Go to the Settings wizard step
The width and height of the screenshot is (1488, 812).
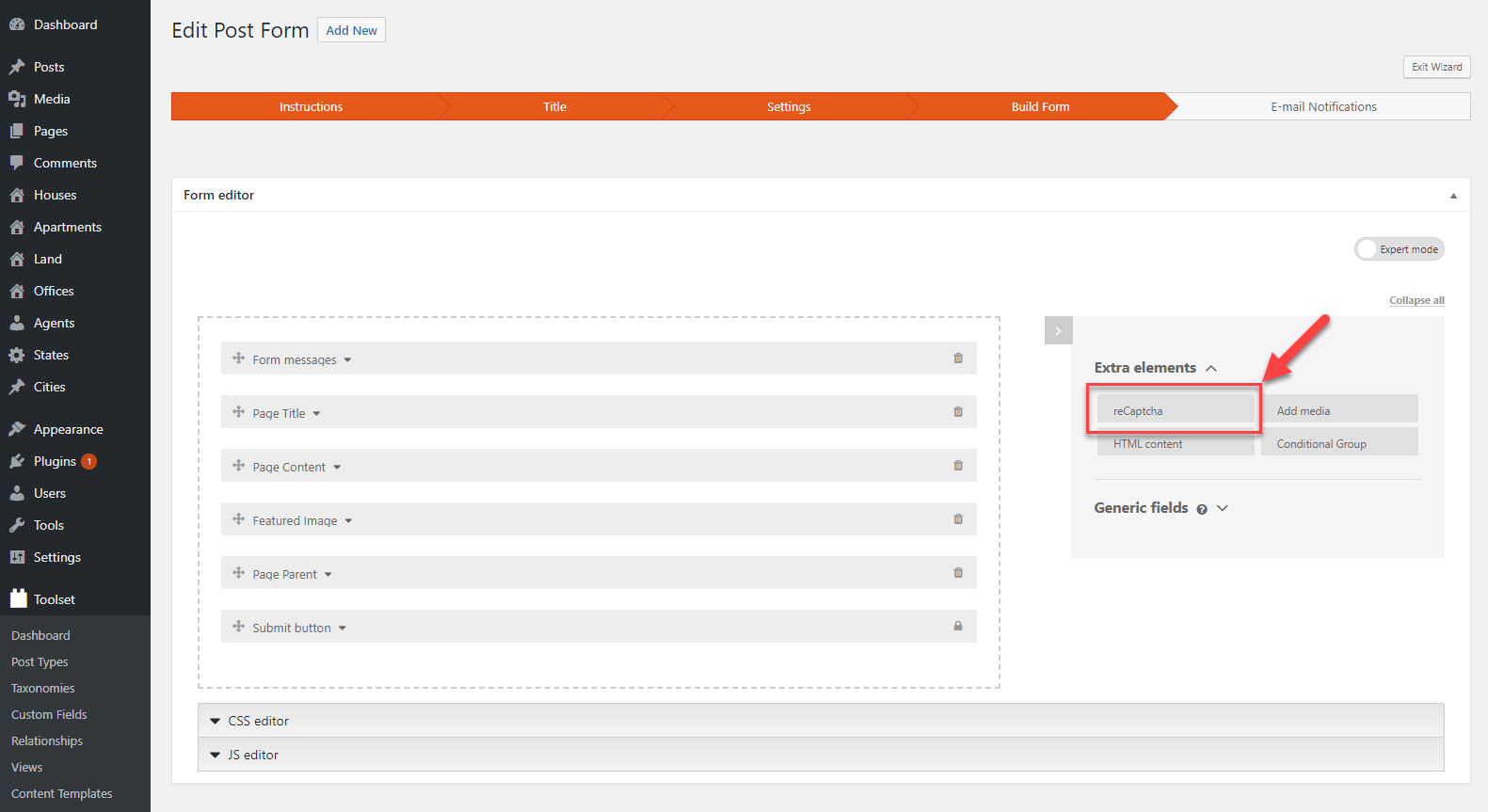click(x=789, y=106)
